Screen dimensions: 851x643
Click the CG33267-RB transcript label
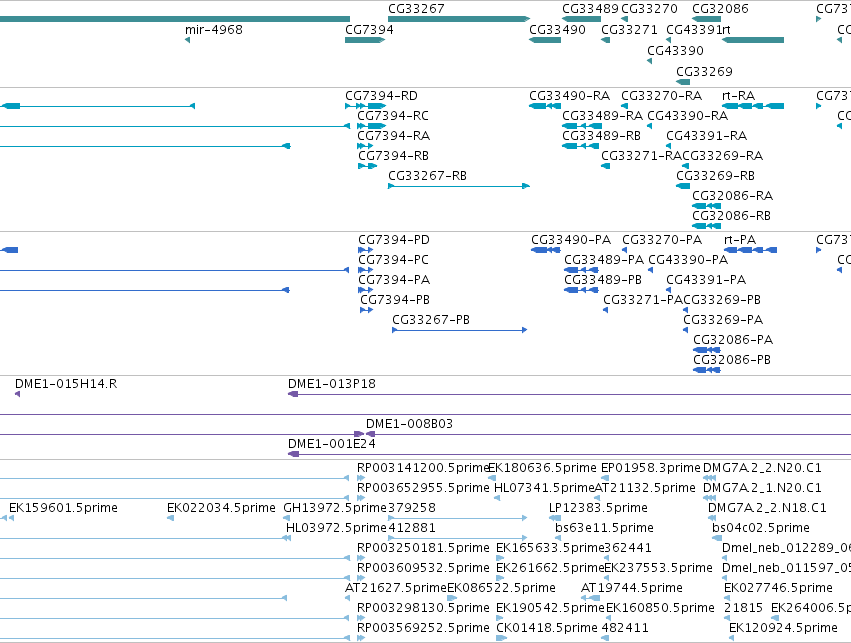[428, 176]
